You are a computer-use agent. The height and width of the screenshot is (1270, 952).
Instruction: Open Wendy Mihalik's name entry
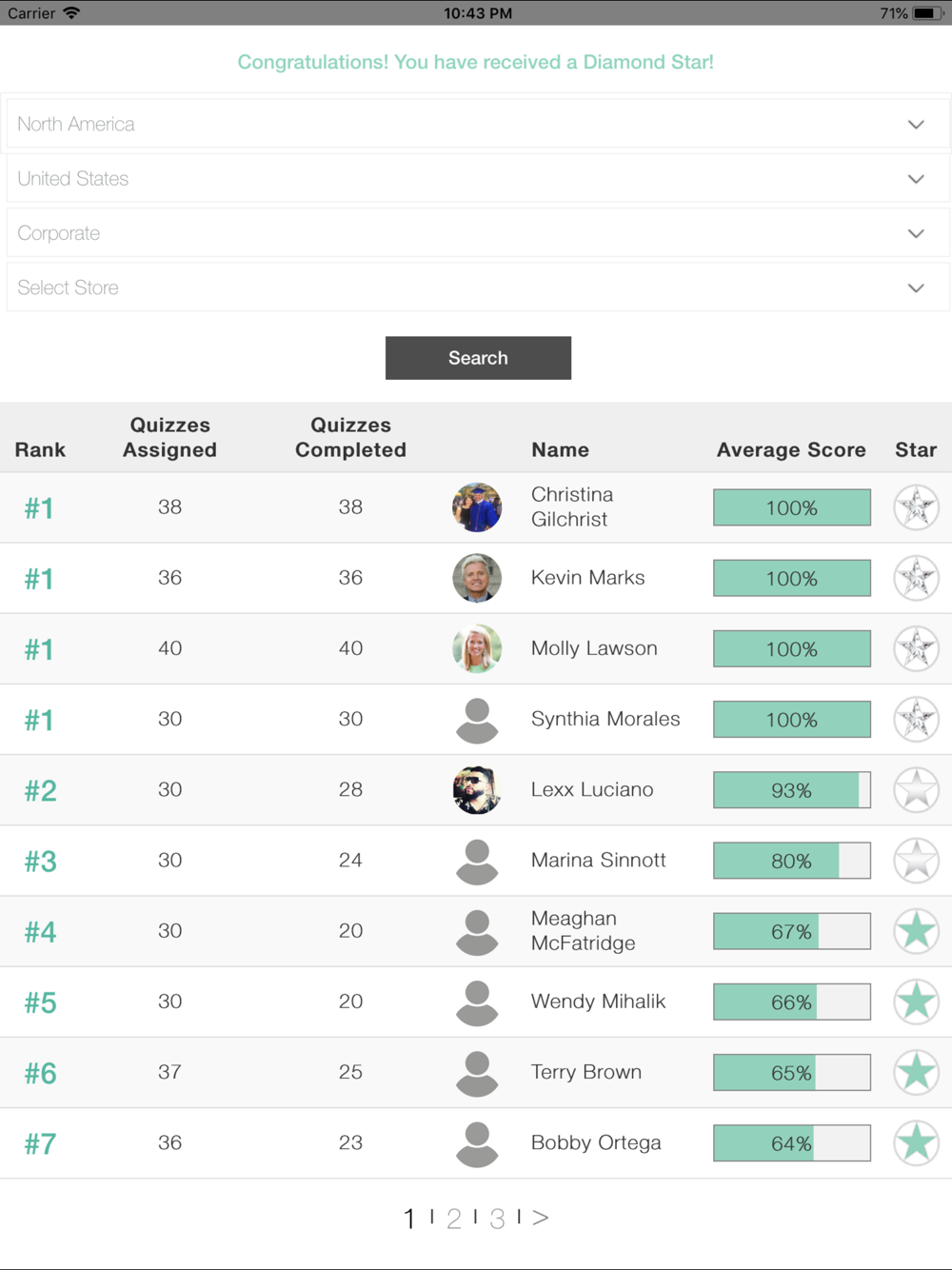coord(598,1002)
